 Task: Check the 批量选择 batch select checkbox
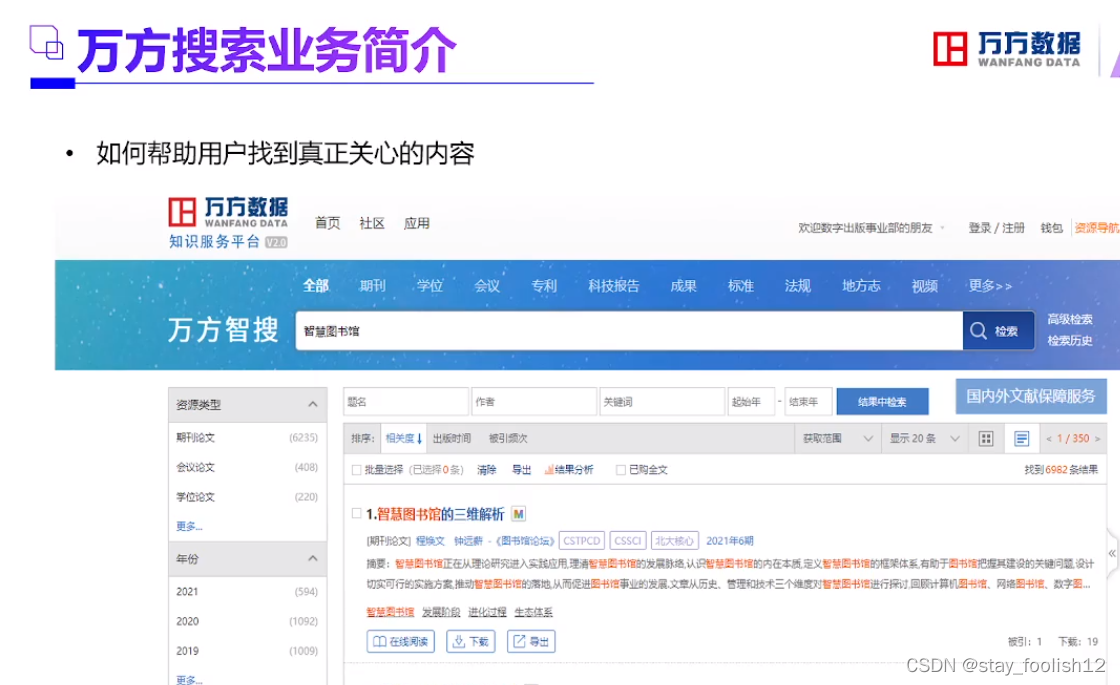(356, 470)
